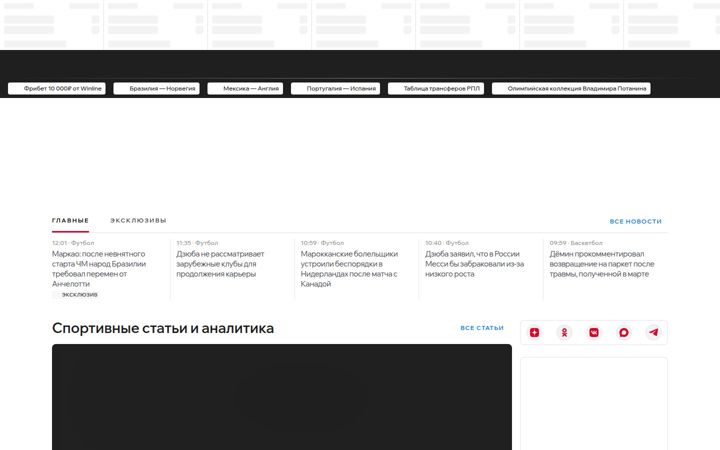
Task: Open the Таблица трансферов РПЛ chip
Action: [436, 89]
